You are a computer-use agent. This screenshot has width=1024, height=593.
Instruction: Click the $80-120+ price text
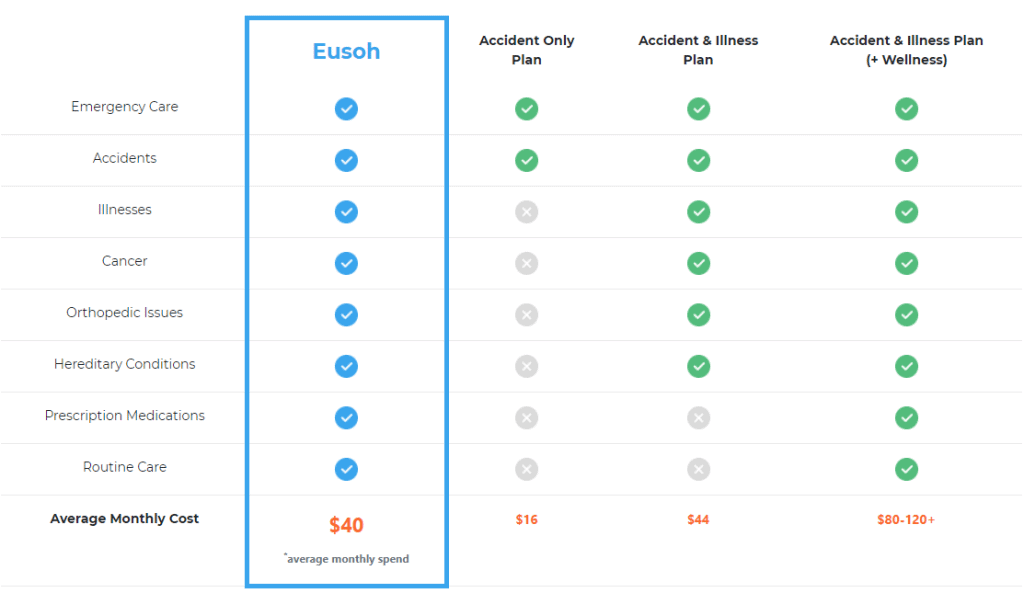coord(906,519)
